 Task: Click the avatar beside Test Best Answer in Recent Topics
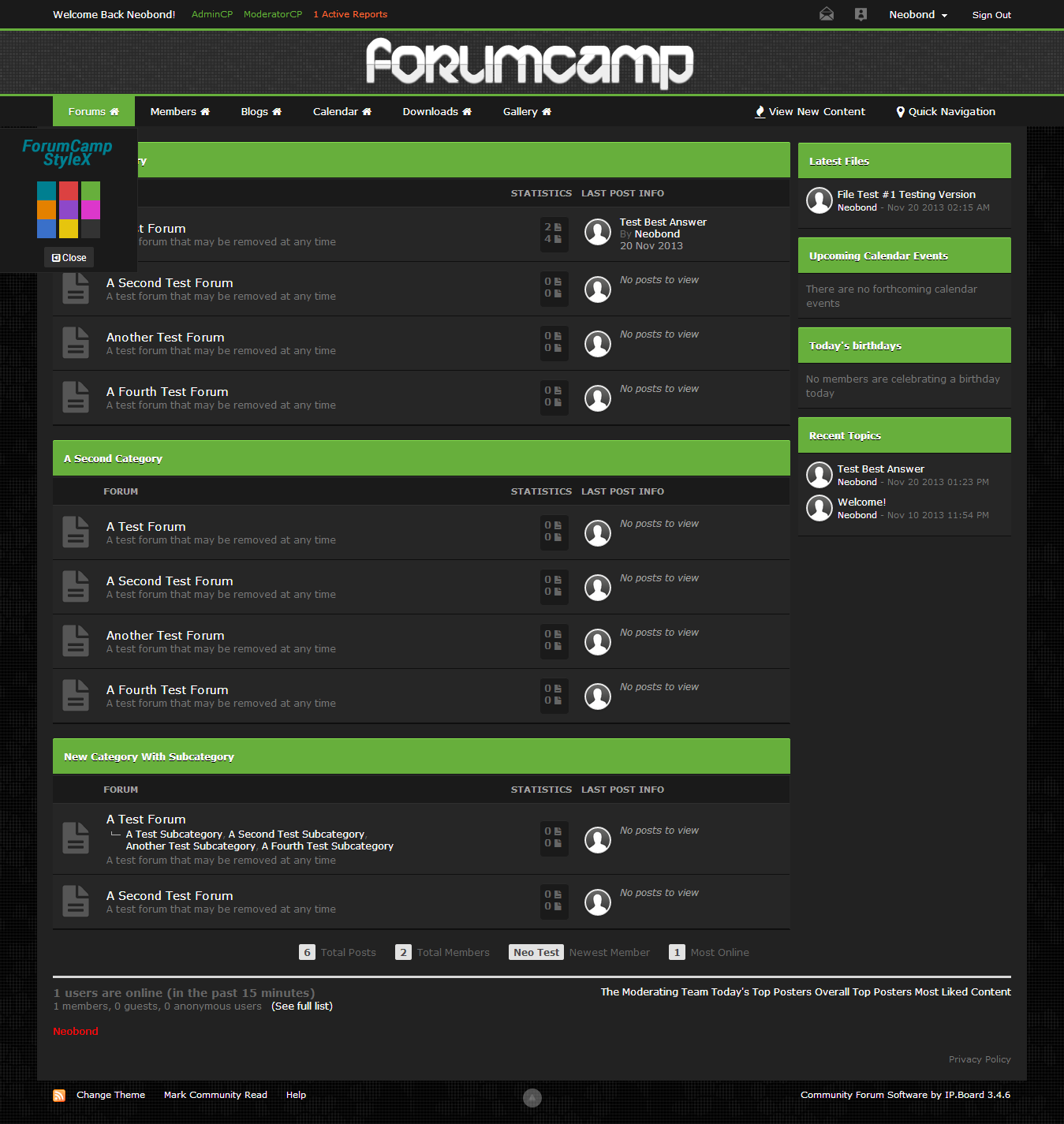click(819, 475)
